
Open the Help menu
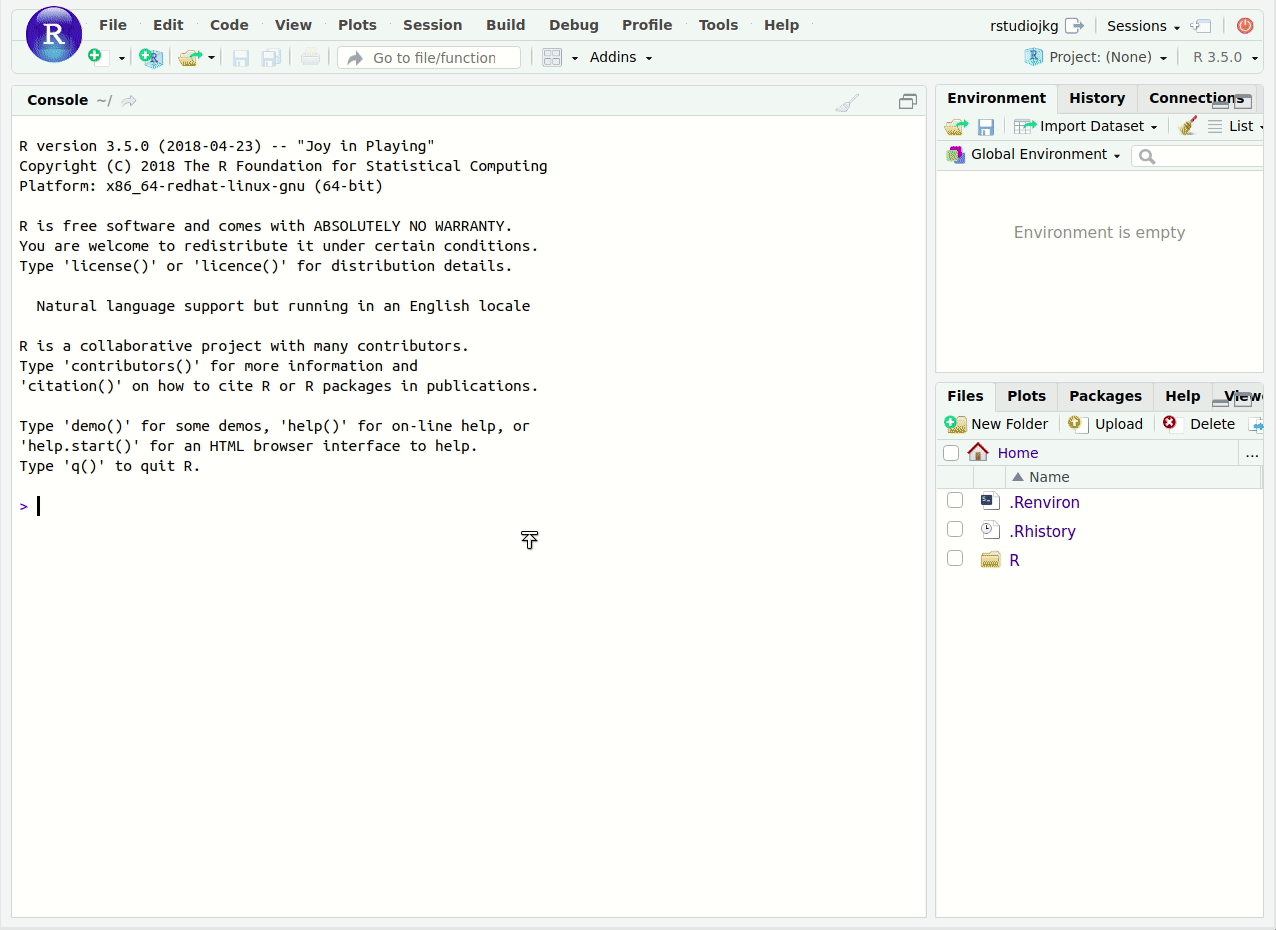coord(781,25)
